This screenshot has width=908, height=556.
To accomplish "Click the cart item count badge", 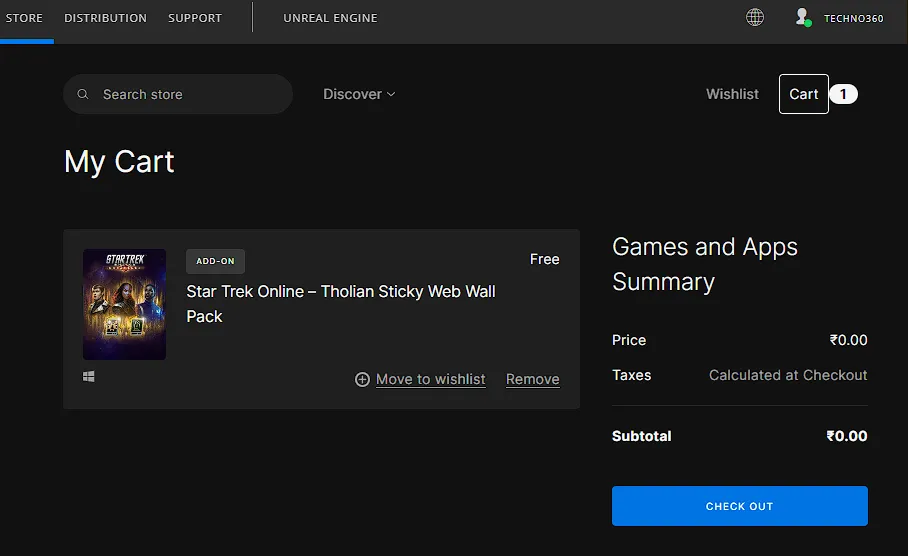I will (843, 94).
